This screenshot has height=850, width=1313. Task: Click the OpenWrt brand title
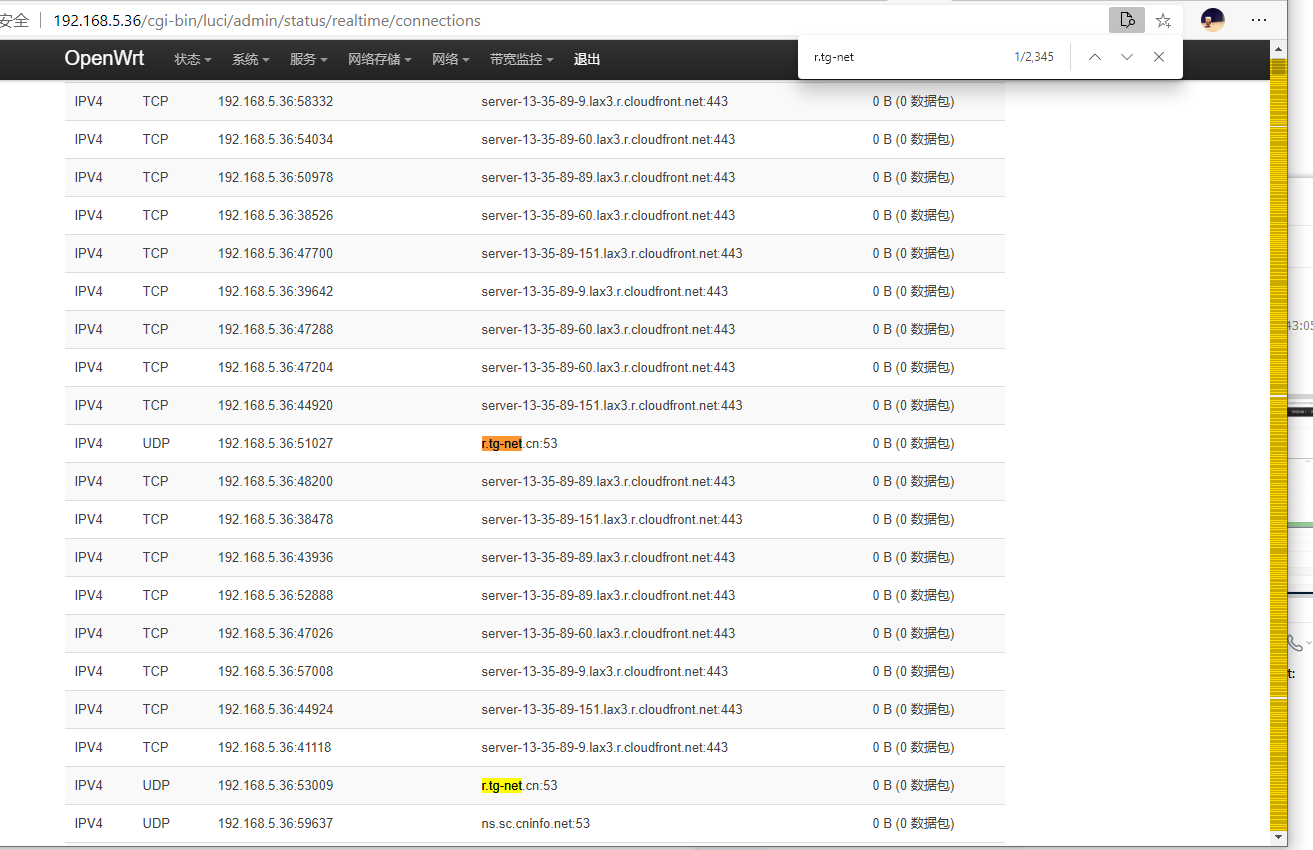[104, 58]
